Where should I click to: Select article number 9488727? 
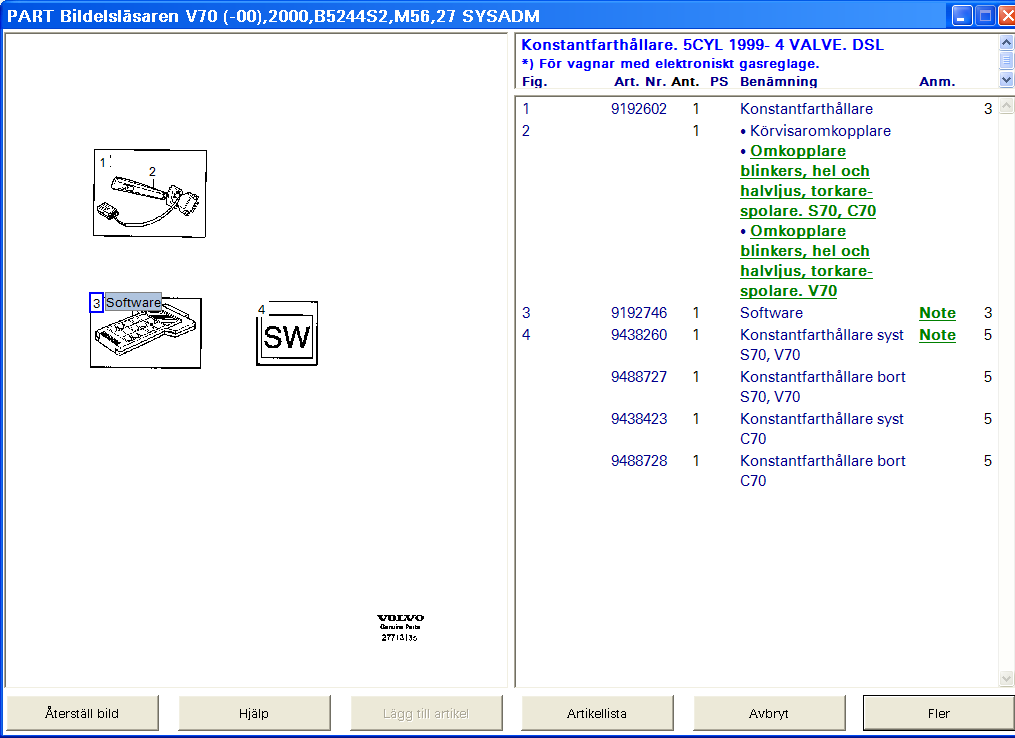[x=639, y=377]
